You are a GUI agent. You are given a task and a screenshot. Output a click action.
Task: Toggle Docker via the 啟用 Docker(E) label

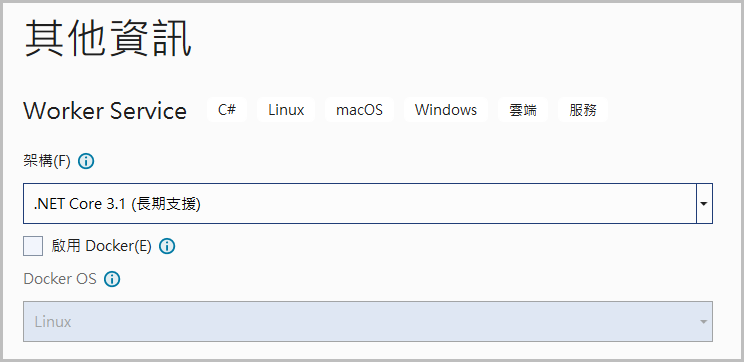[x=102, y=246]
